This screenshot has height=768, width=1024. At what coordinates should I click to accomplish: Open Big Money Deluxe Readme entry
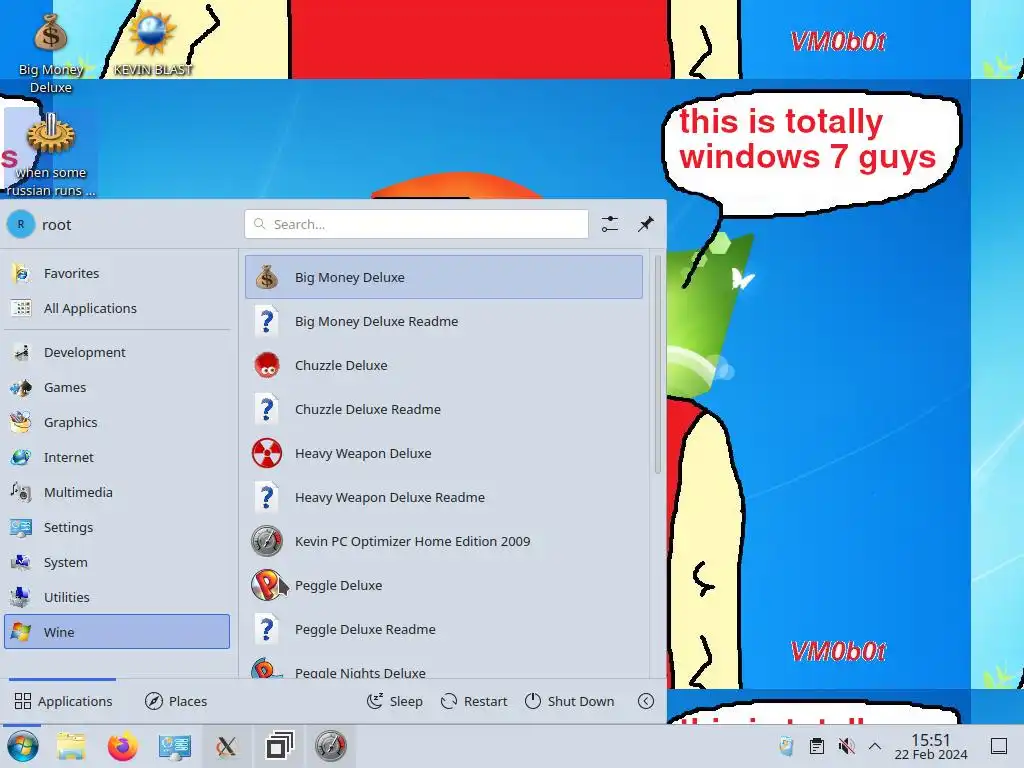coord(443,321)
